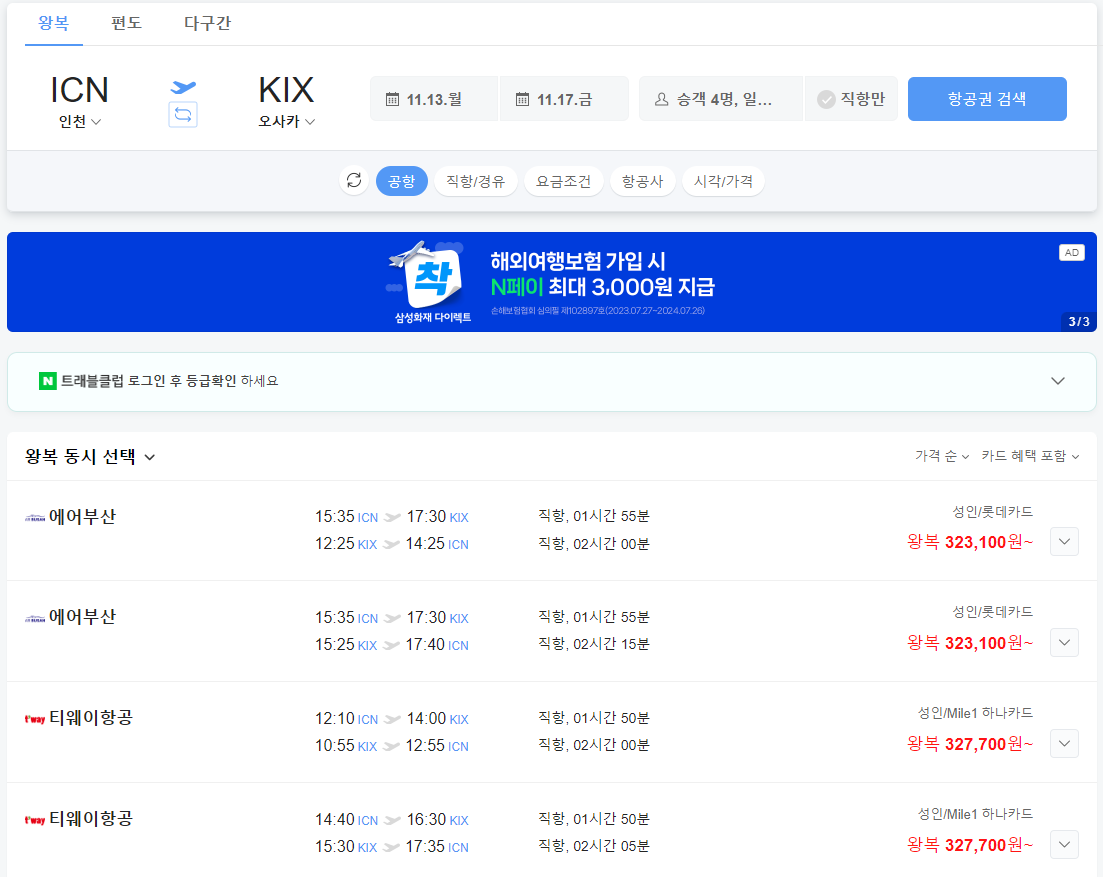Open the 요금조건 filter chip

click(563, 181)
